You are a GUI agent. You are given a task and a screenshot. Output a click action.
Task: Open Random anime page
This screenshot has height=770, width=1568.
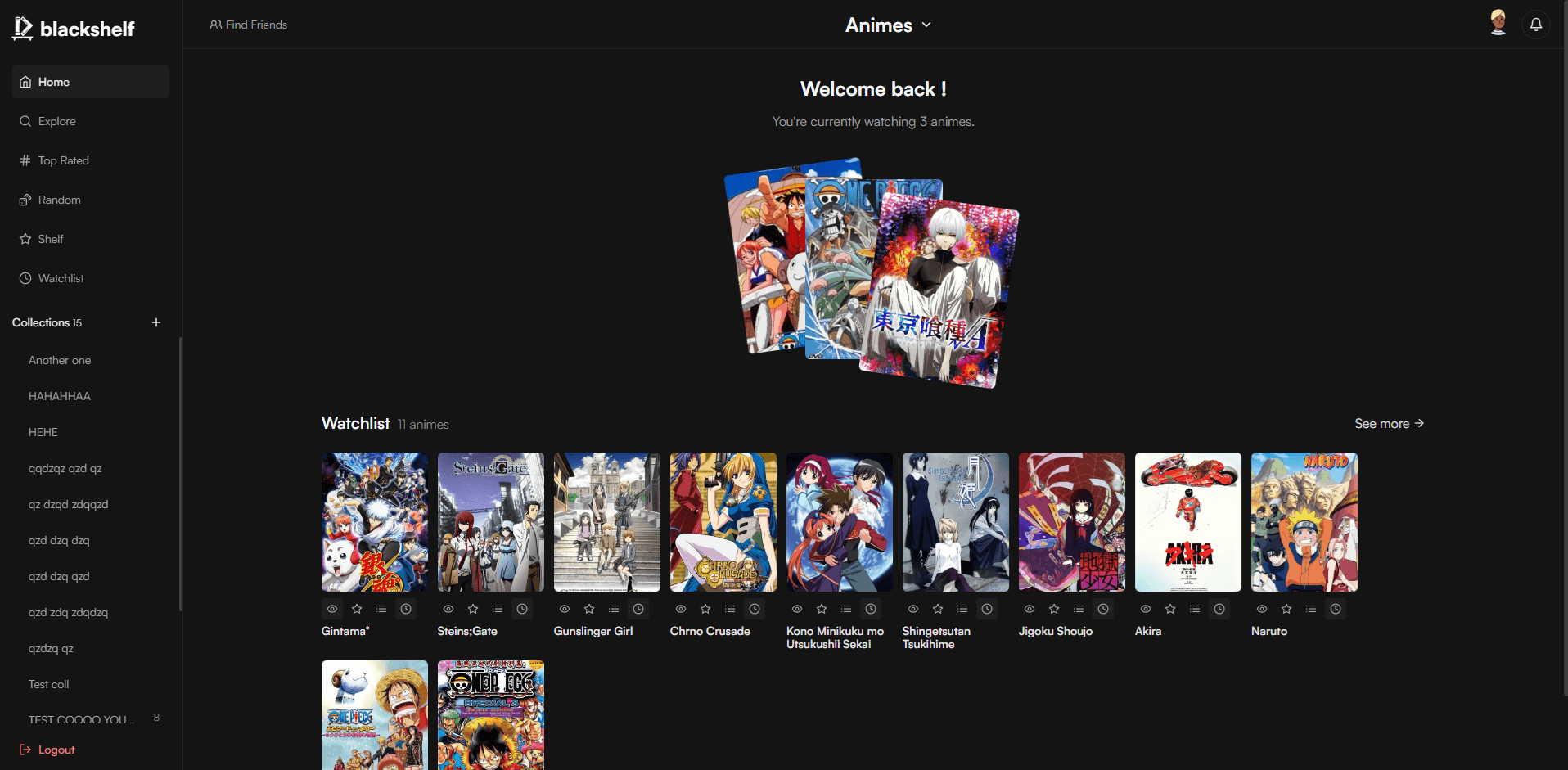[91, 200]
